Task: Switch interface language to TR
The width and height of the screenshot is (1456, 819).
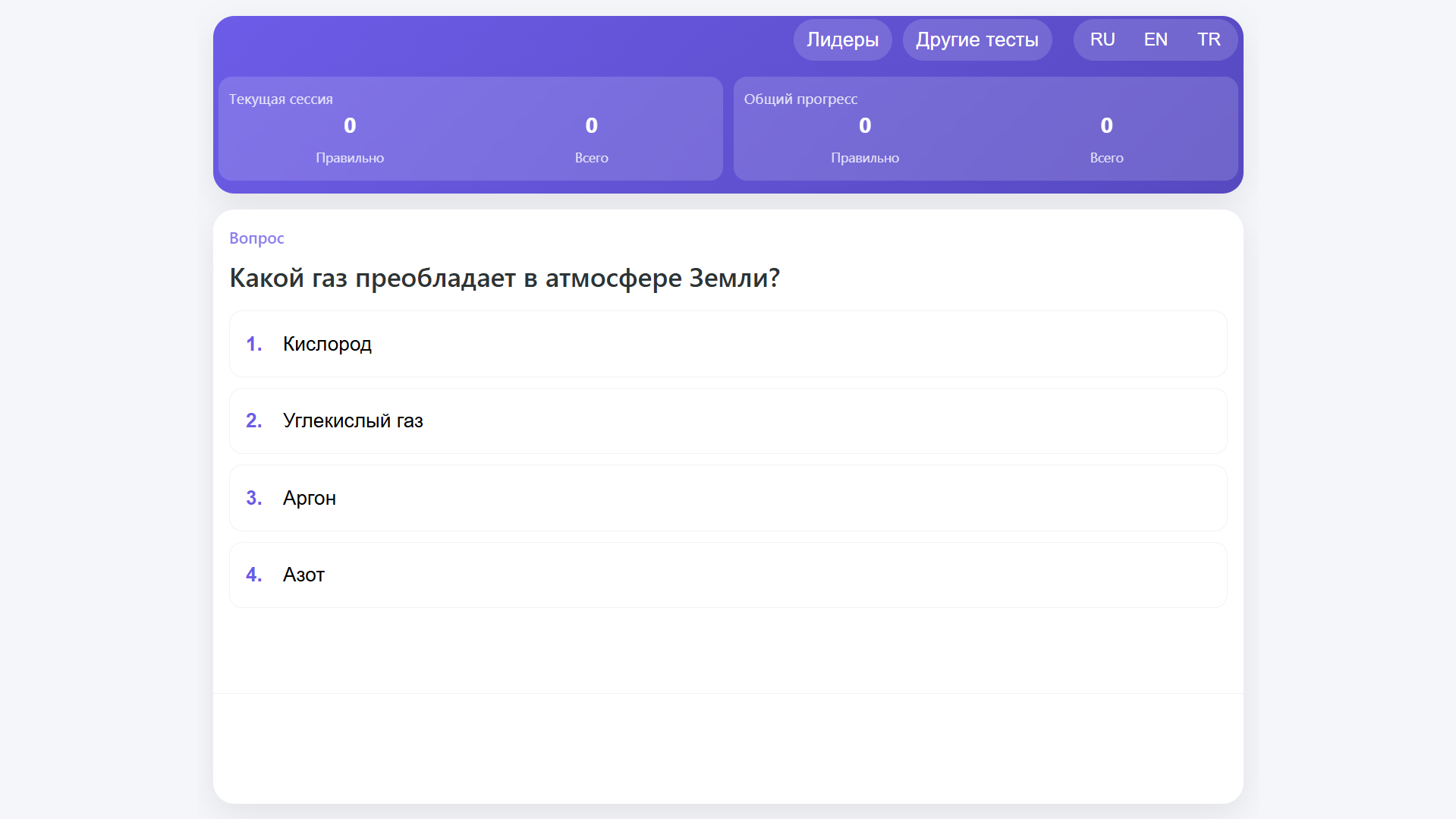Action: 1209,39
